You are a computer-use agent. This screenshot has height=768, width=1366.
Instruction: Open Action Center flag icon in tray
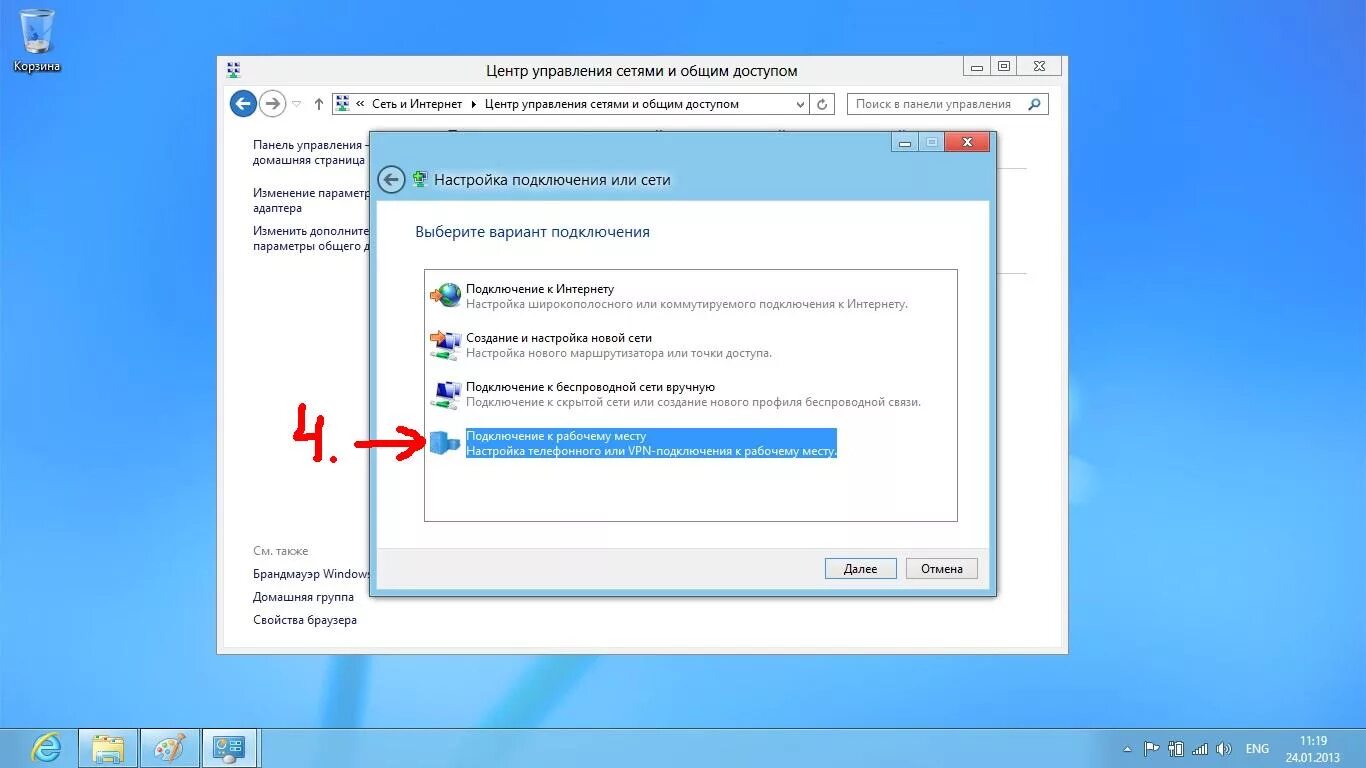(1151, 748)
